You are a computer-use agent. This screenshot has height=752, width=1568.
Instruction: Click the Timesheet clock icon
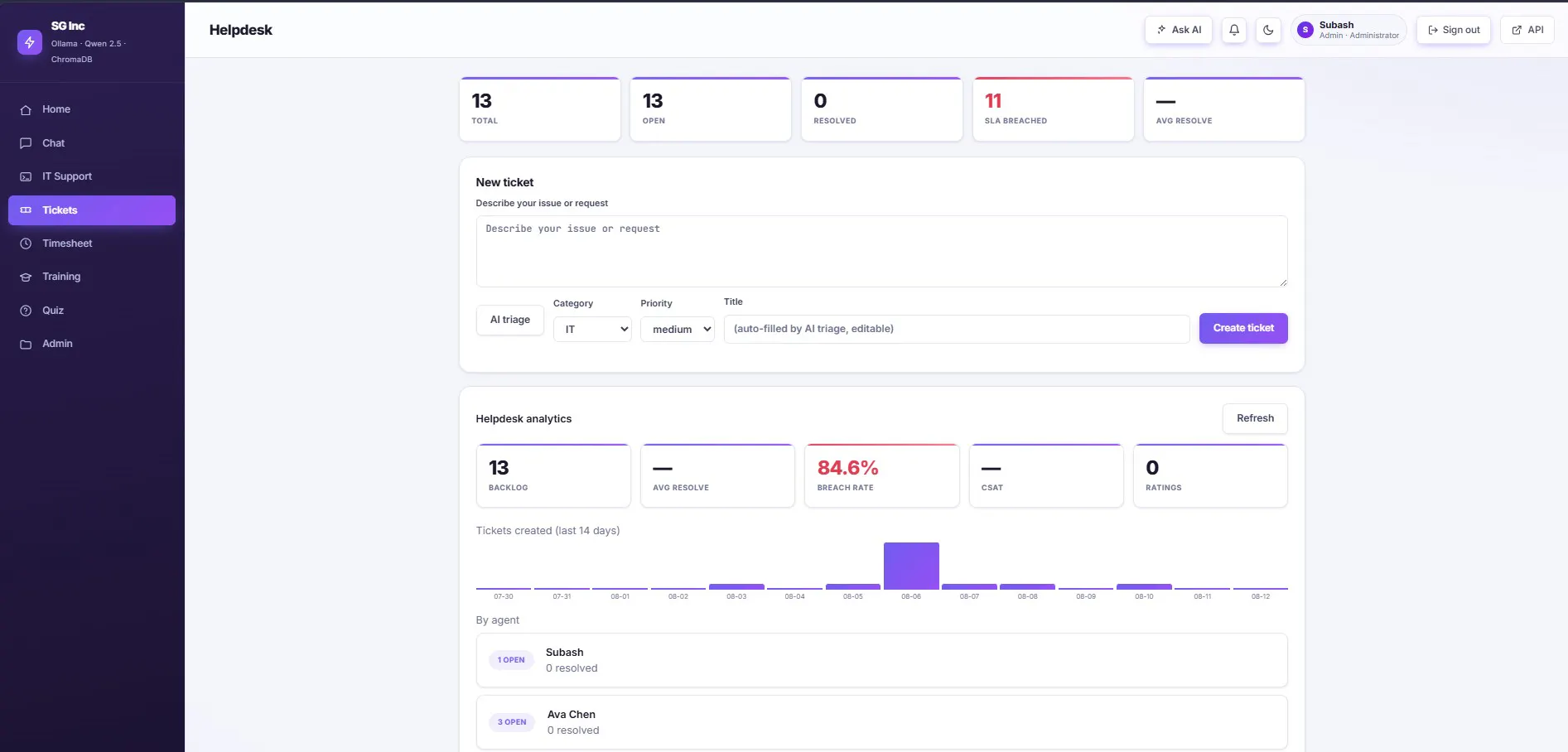pyautogui.click(x=26, y=243)
